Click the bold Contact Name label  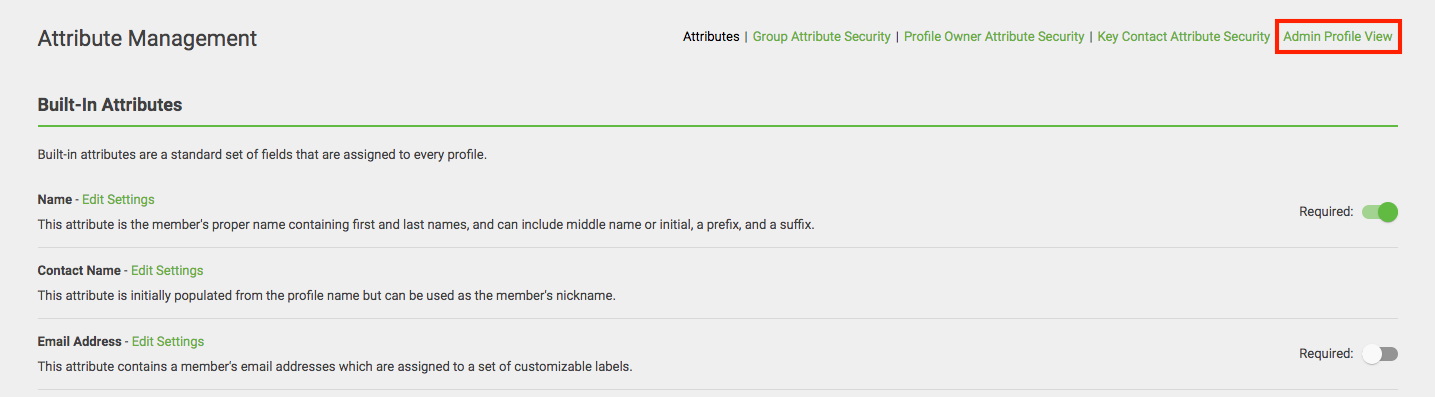pyautogui.click(x=79, y=270)
